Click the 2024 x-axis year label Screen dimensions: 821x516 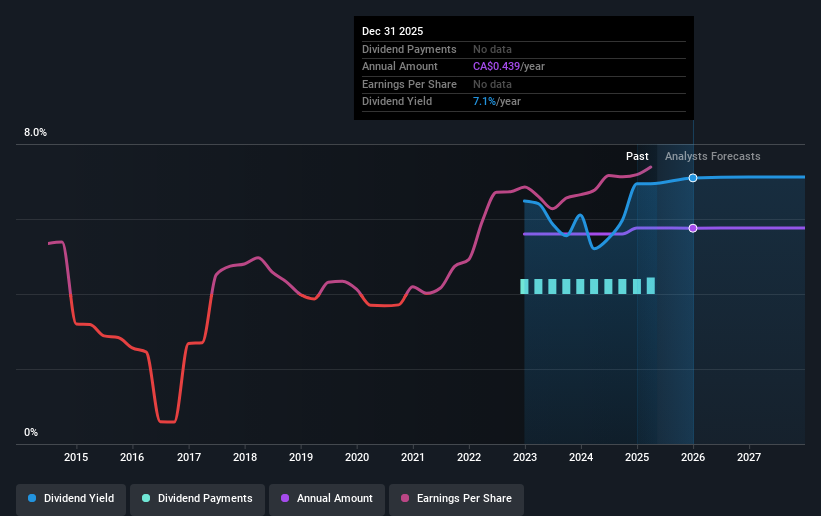click(x=581, y=457)
